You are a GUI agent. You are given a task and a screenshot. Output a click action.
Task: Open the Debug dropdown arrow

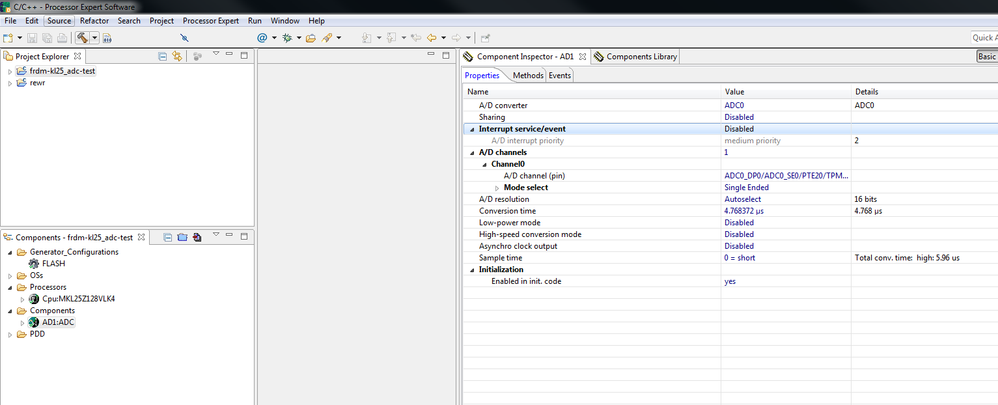coord(299,38)
